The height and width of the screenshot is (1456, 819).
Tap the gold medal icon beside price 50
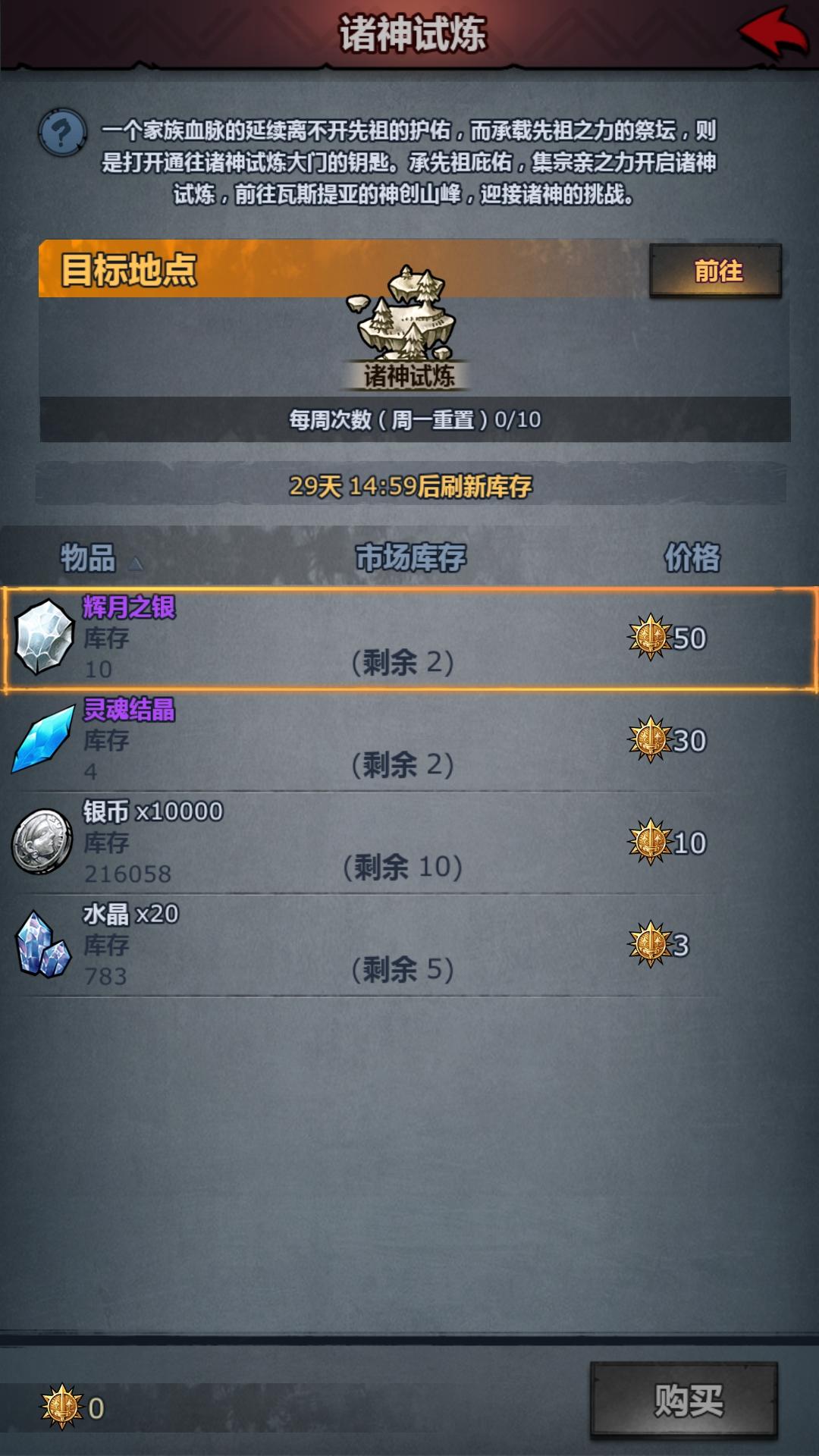click(650, 637)
